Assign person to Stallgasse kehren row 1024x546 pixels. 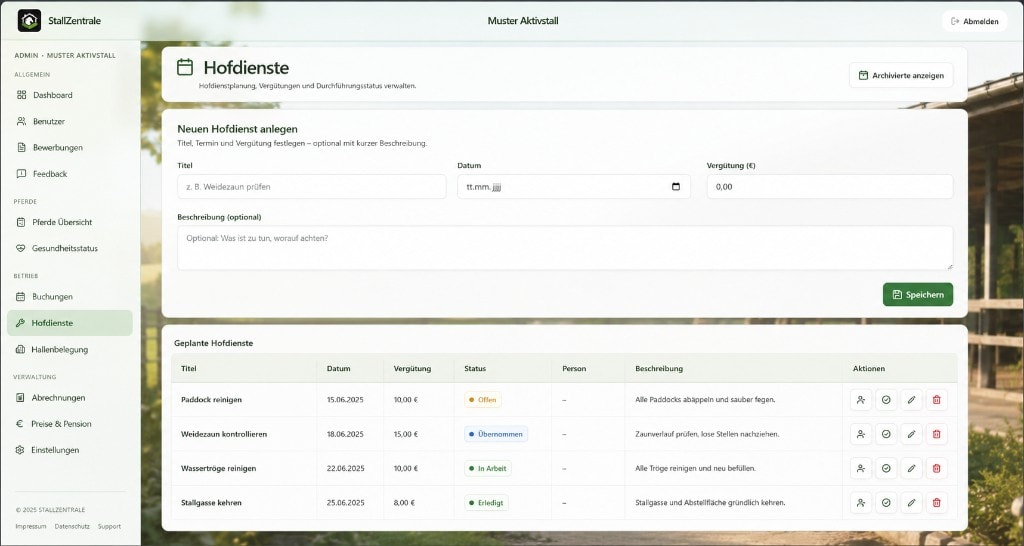click(861, 503)
